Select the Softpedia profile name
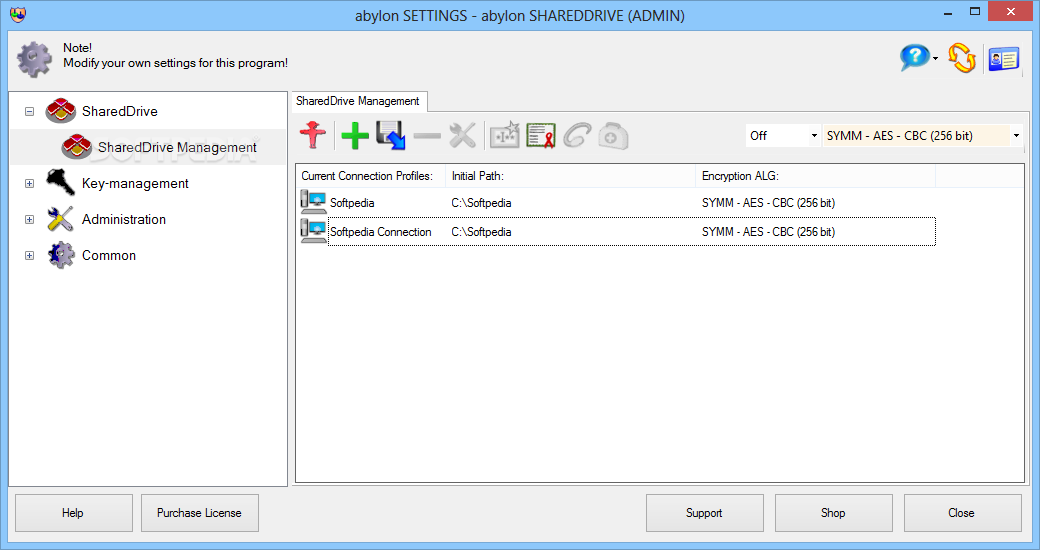 pyautogui.click(x=352, y=203)
